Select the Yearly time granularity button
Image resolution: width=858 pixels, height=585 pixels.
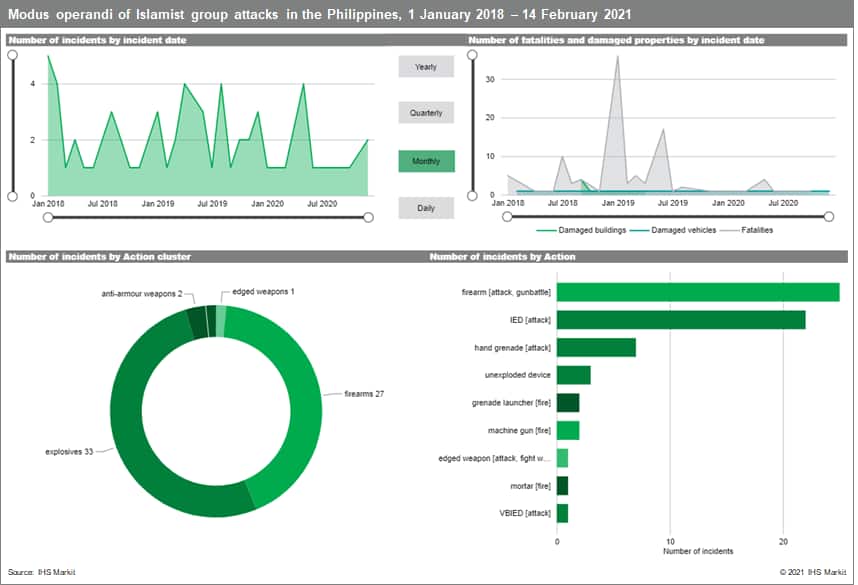[x=425, y=67]
